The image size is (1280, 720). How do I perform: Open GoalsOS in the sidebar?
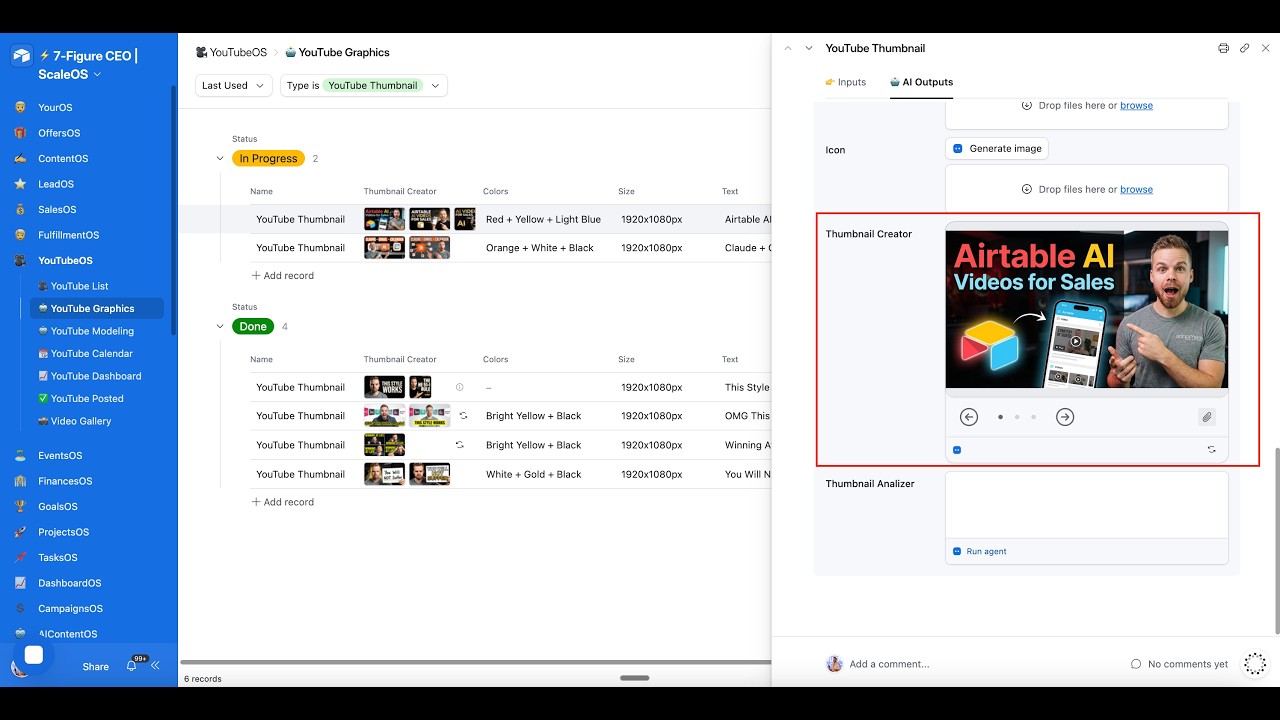coord(58,507)
